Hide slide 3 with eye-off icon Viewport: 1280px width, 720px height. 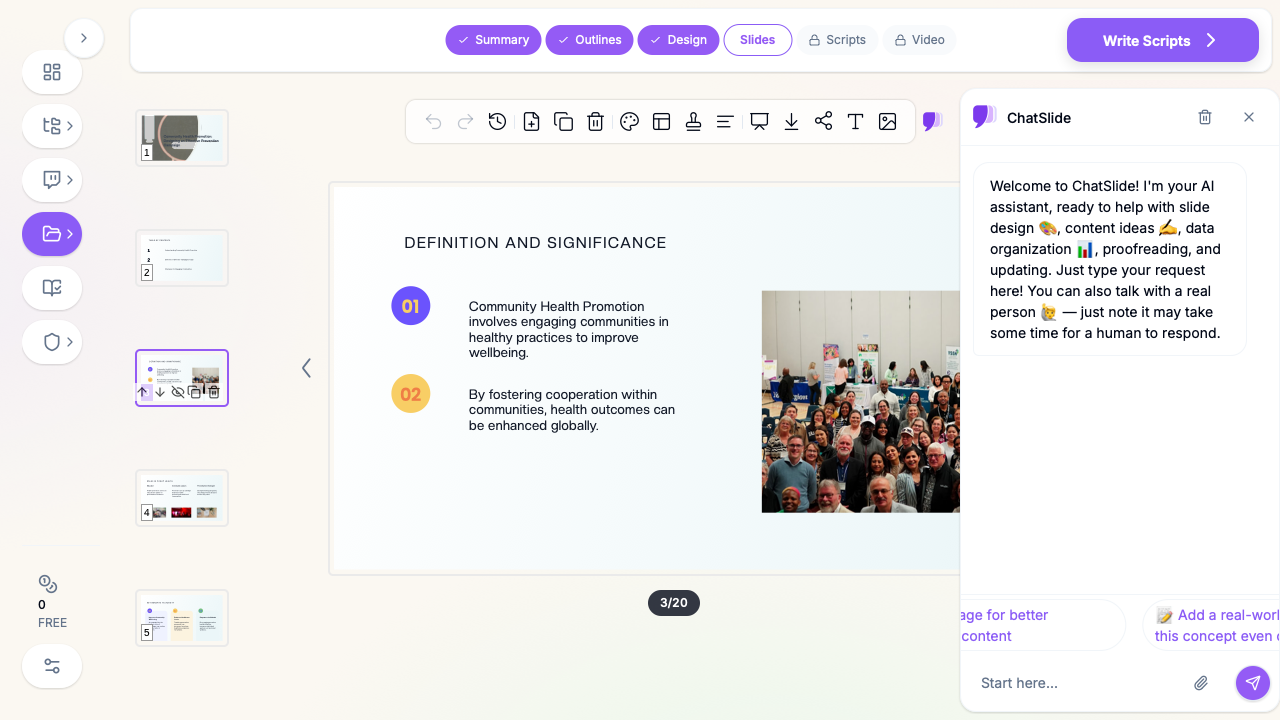point(178,392)
